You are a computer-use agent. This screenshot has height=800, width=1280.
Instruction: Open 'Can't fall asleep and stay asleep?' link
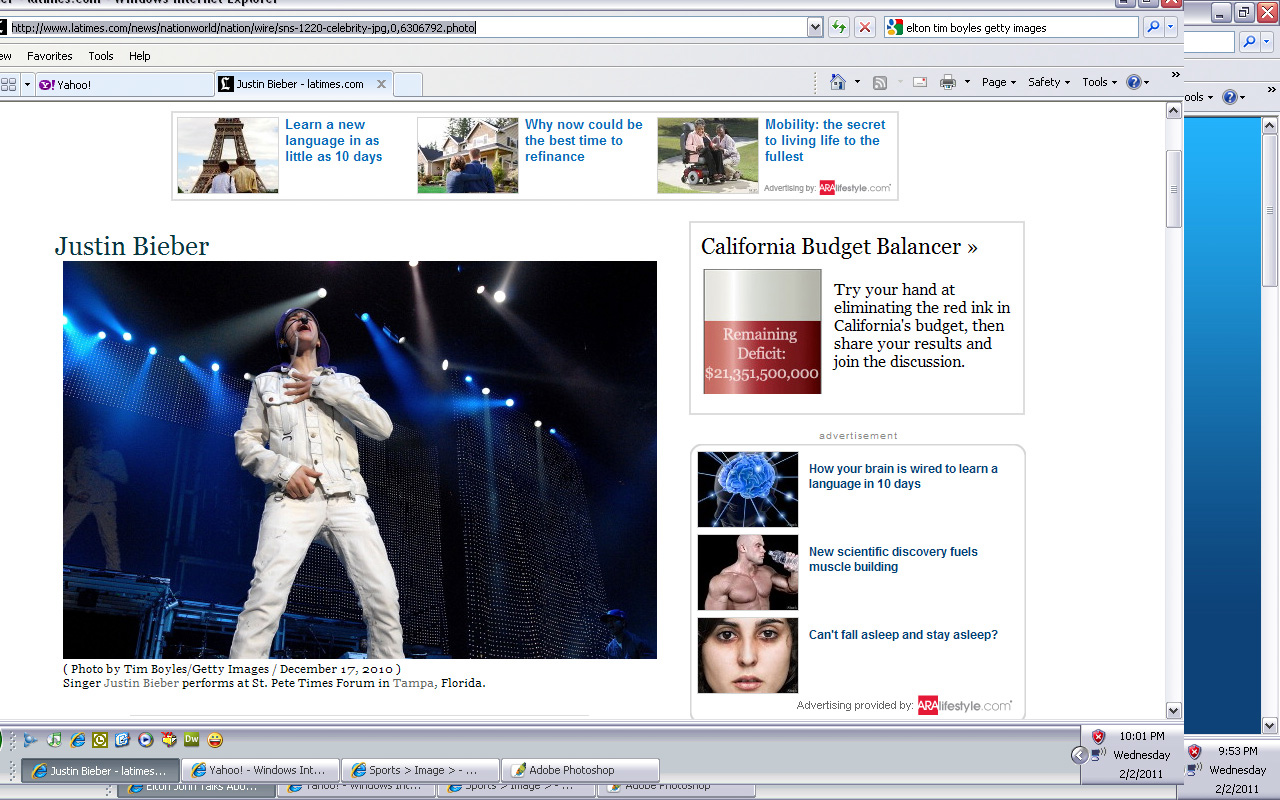903,635
